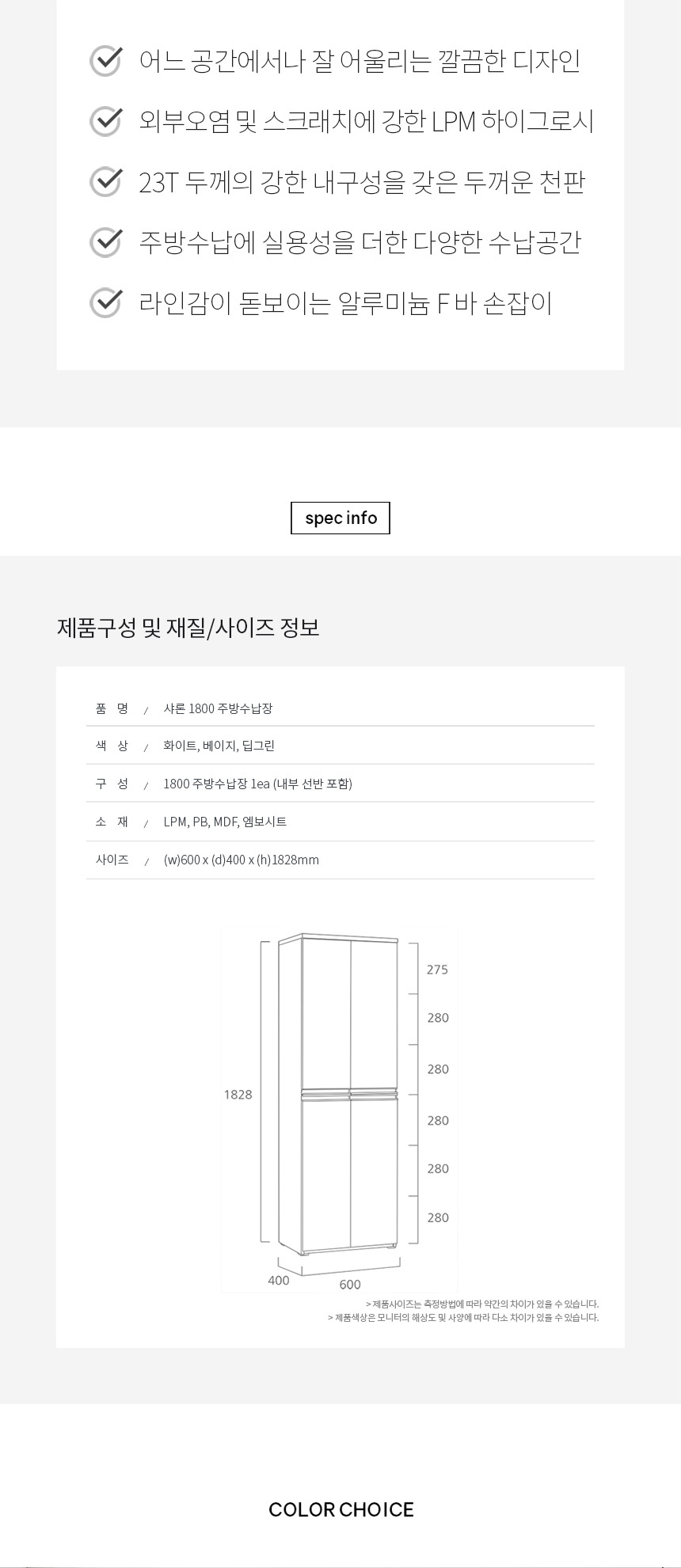This screenshot has width=681, height=1568.
Task: Click the 제품색상은 모니터의 해상도 notice text
Action: [x=463, y=1318]
